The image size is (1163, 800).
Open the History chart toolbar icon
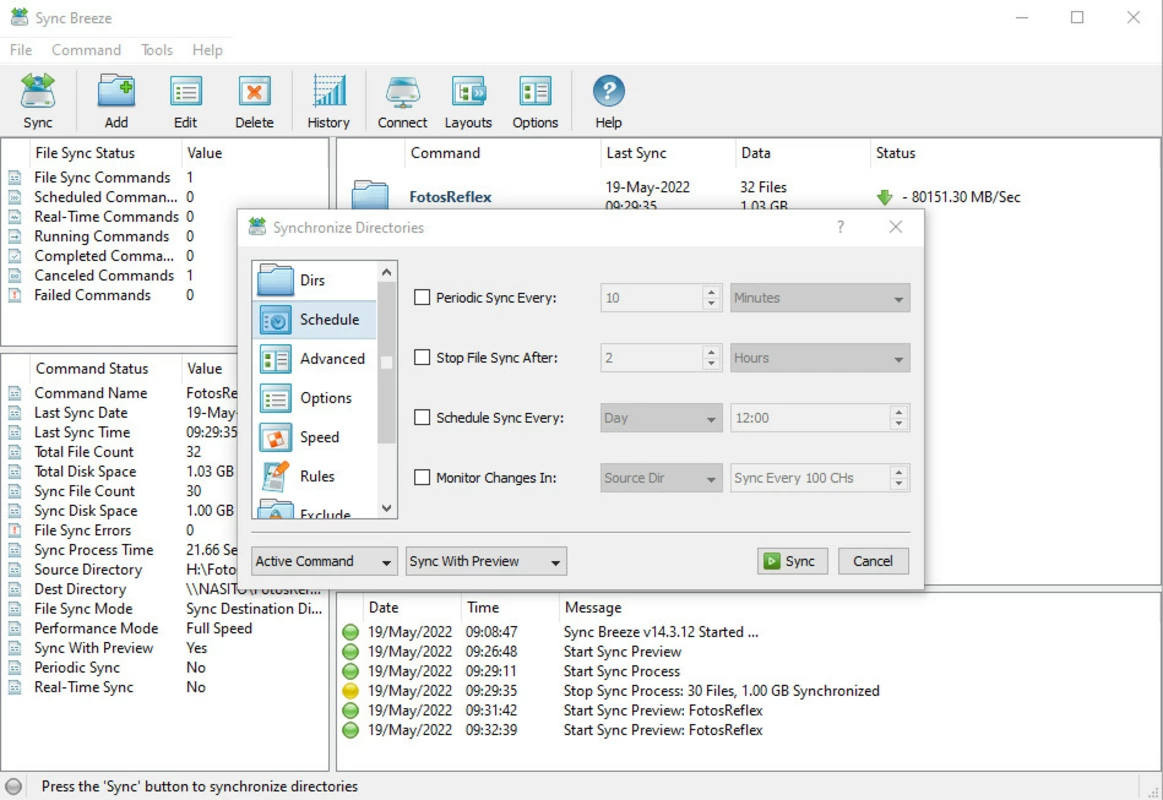(x=329, y=102)
